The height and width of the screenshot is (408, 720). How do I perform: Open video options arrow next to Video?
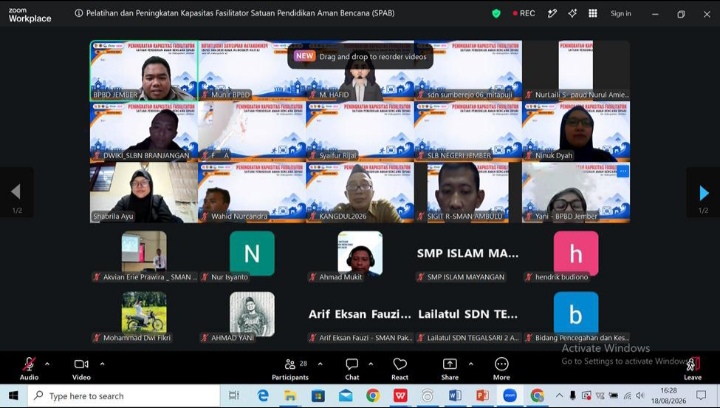[102, 364]
